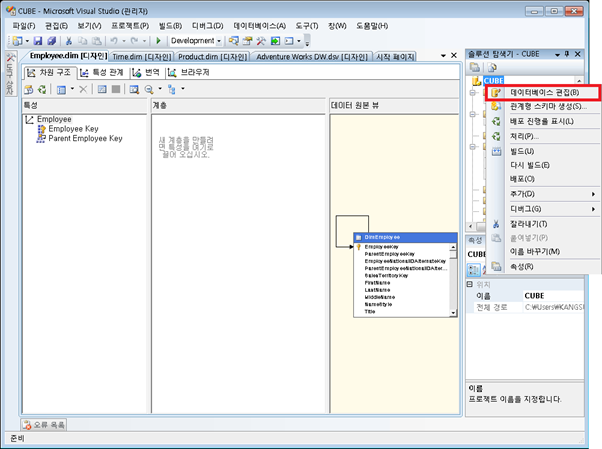Click the Save icon in the main toolbar
Image resolution: width=602 pixels, height=449 pixels.
point(38,41)
